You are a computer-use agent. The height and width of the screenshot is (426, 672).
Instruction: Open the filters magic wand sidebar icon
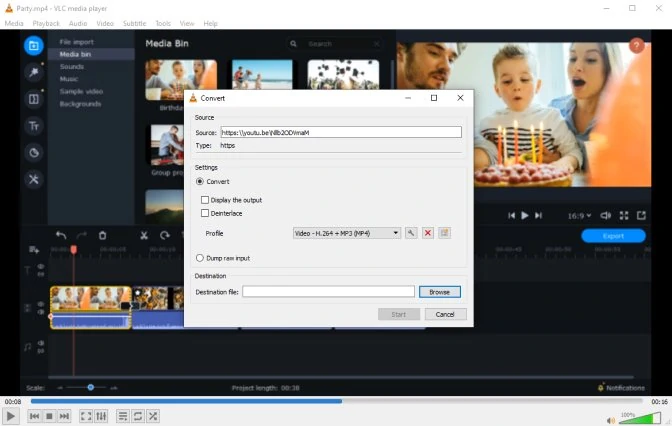(x=34, y=72)
